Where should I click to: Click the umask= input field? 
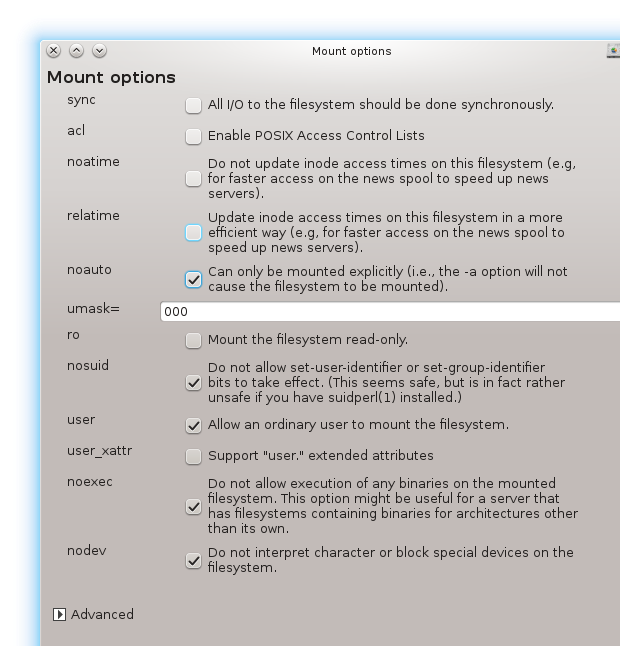390,311
